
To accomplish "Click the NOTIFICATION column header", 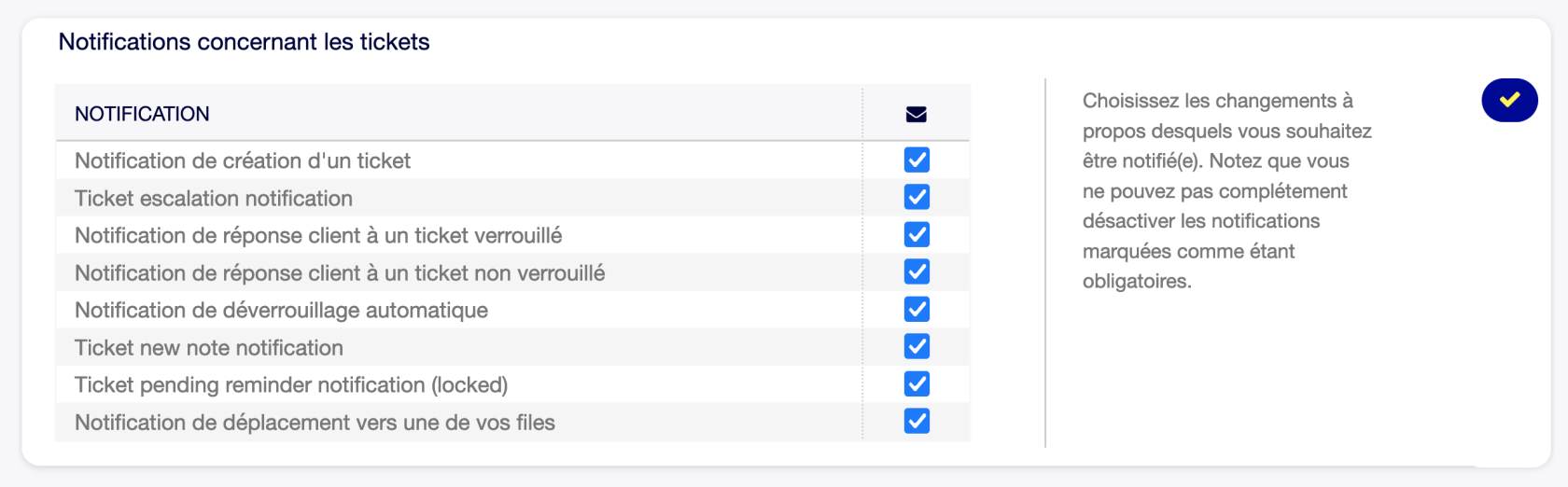I will tap(142, 114).
